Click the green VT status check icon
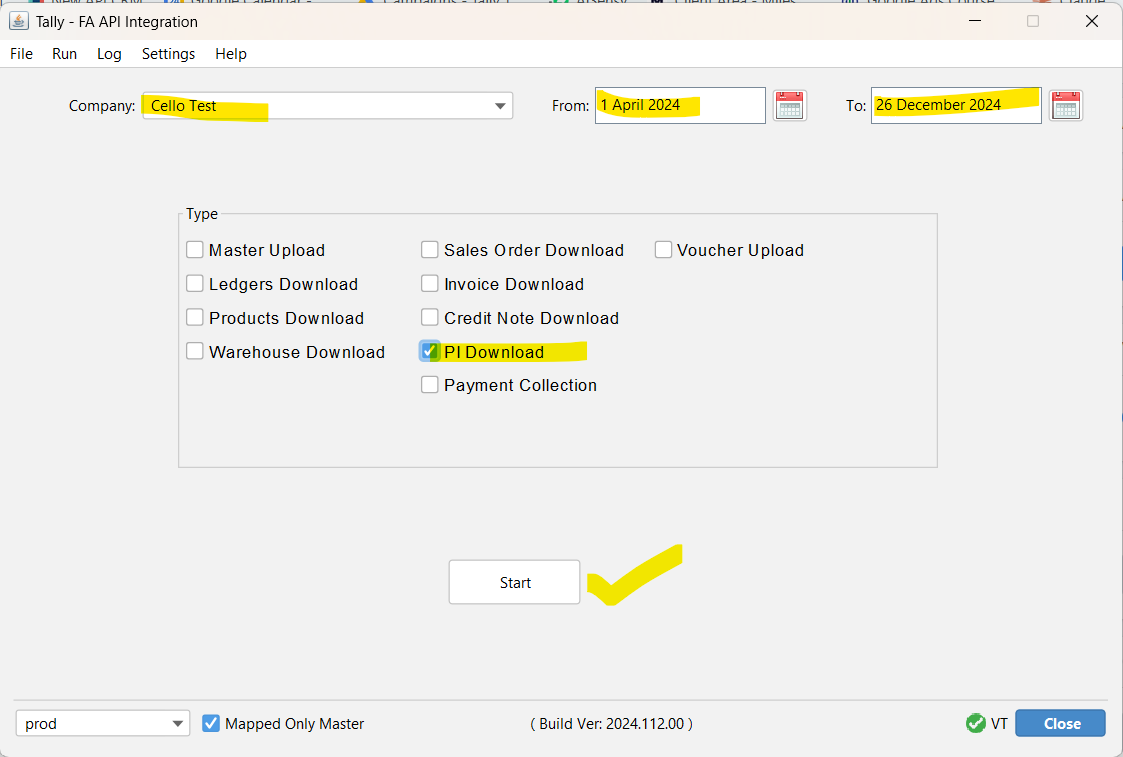 (975, 723)
